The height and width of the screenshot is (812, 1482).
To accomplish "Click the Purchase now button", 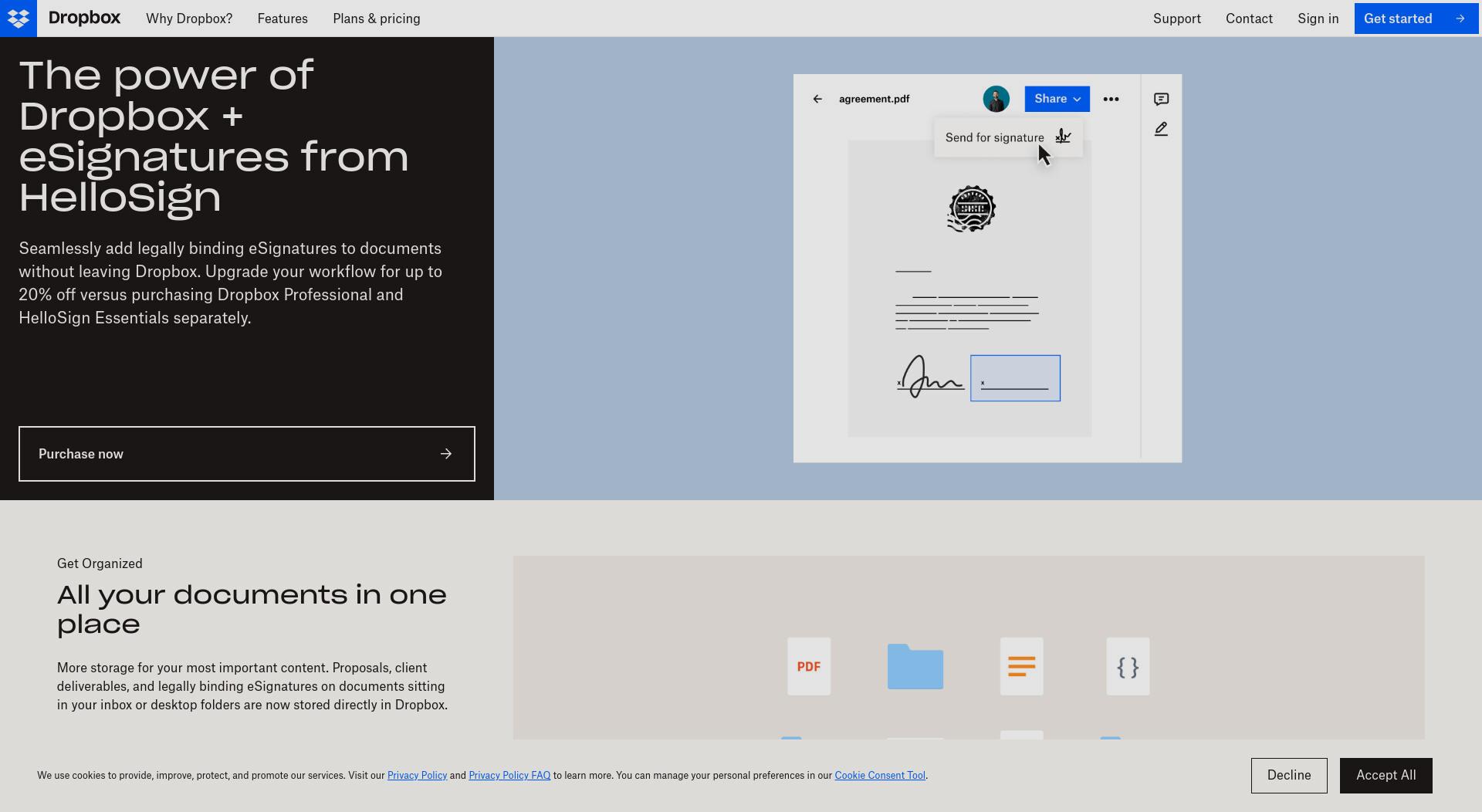I will 247,454.
